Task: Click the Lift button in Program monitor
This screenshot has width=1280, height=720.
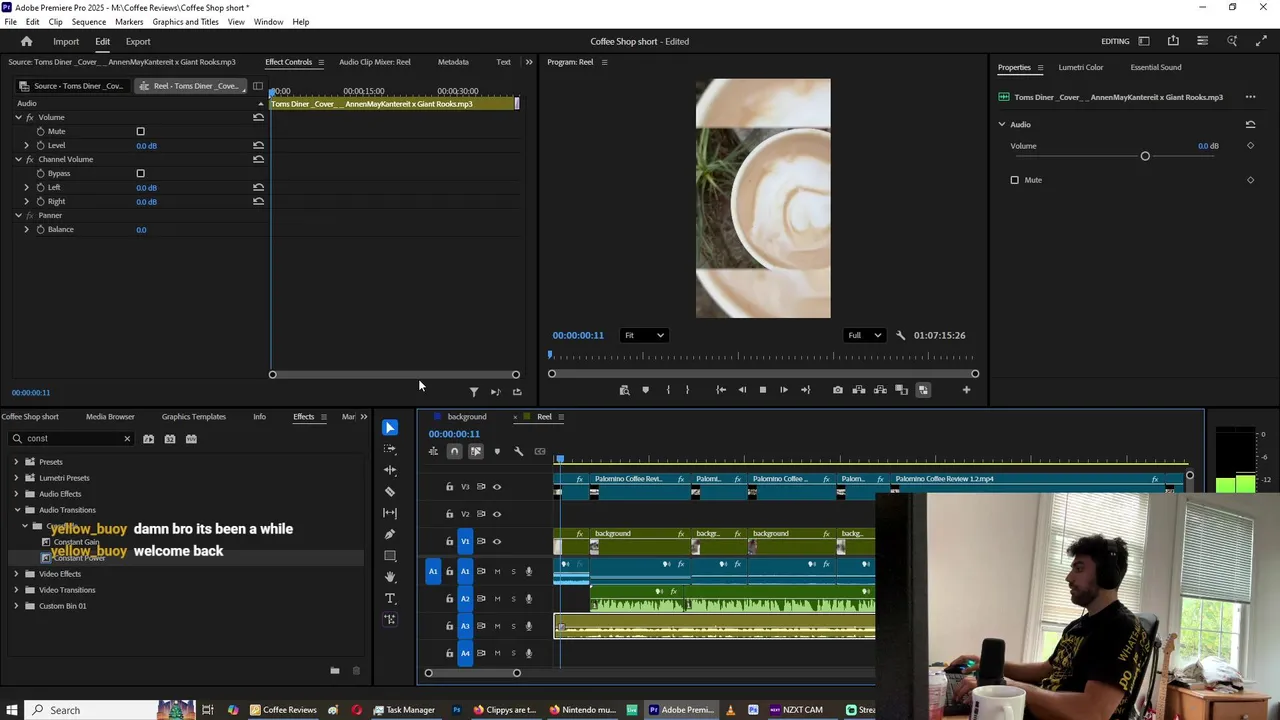Action: pyautogui.click(x=859, y=390)
